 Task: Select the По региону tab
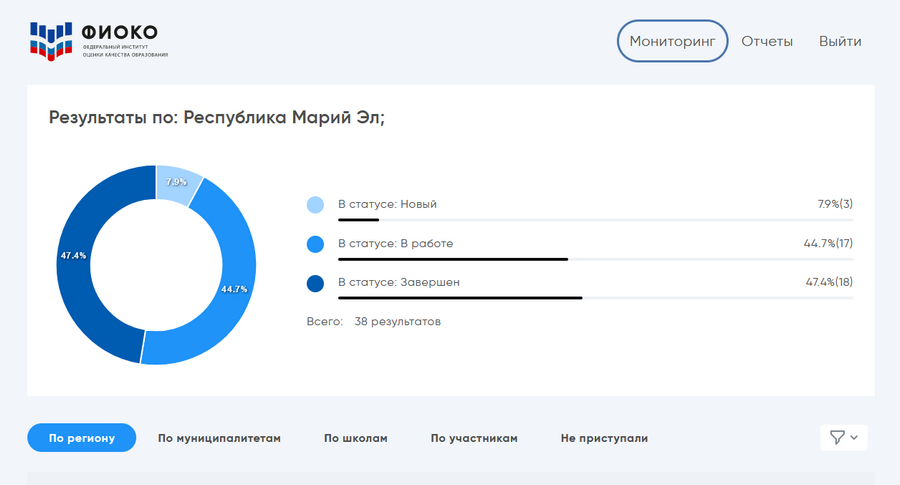click(x=81, y=438)
